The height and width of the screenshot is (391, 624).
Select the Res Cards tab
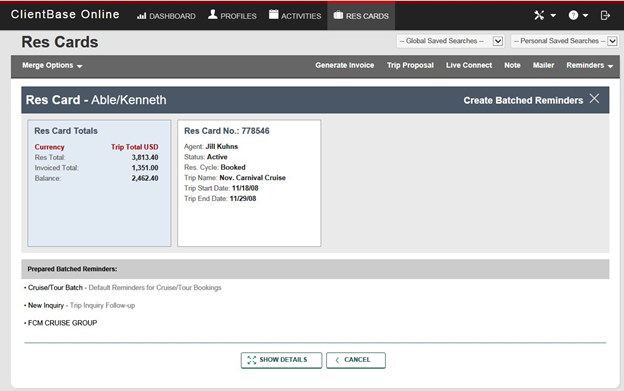361,16
